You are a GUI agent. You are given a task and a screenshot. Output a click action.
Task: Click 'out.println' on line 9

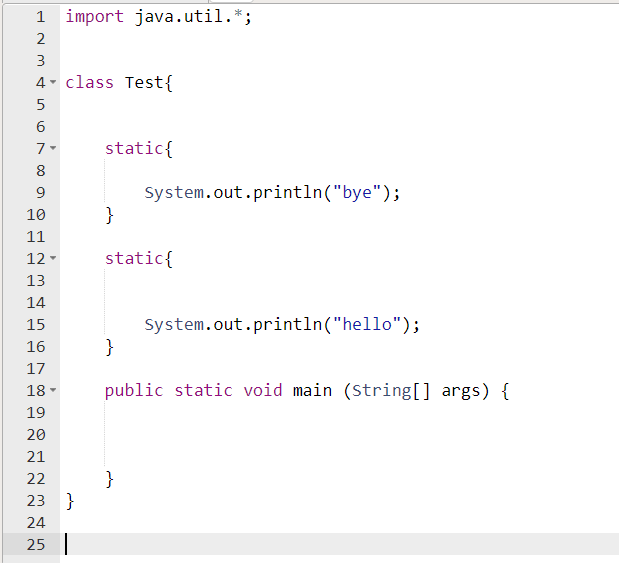268,193
